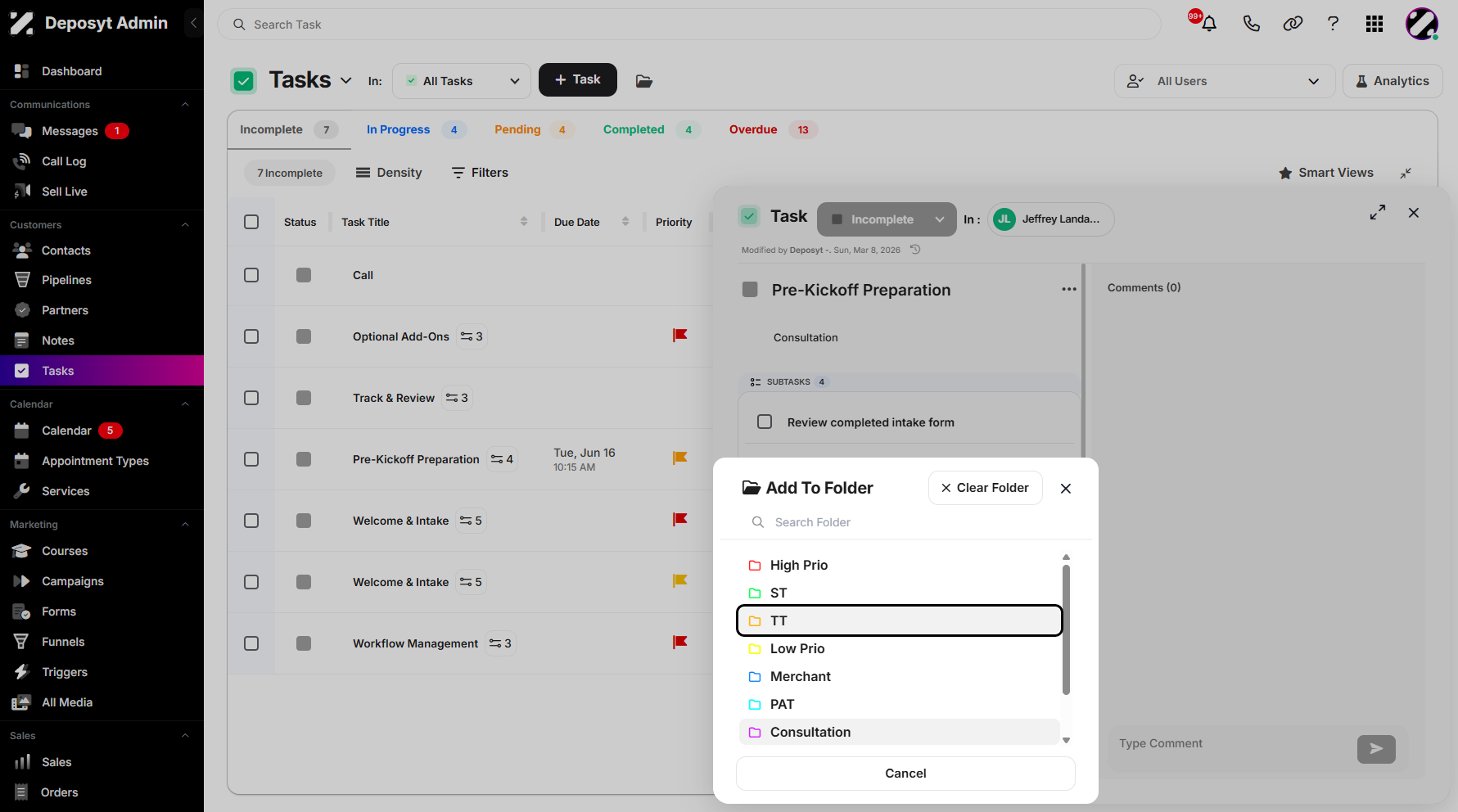Click the Clear Folder button
1458x812 pixels.
(985, 488)
